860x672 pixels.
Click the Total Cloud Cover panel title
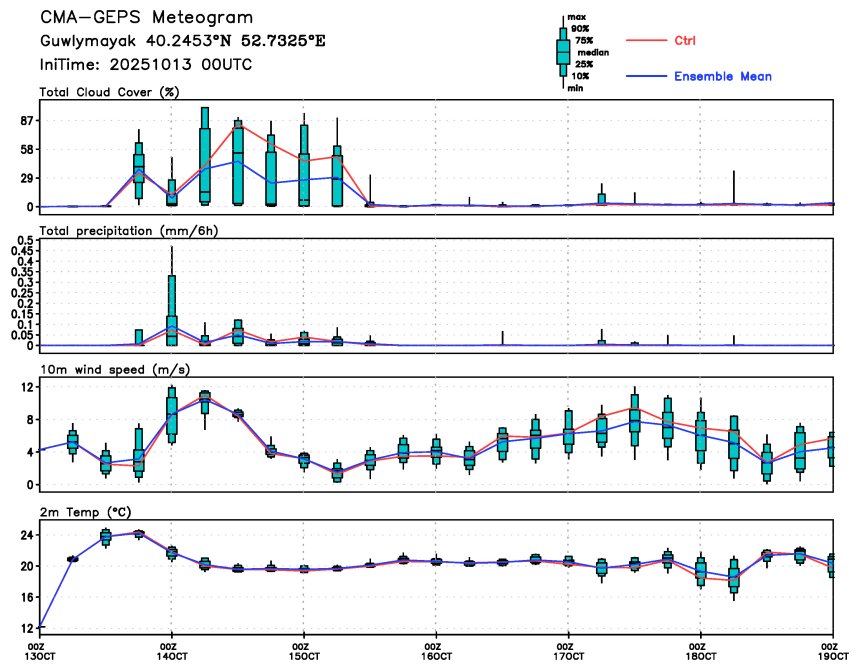pos(110,92)
